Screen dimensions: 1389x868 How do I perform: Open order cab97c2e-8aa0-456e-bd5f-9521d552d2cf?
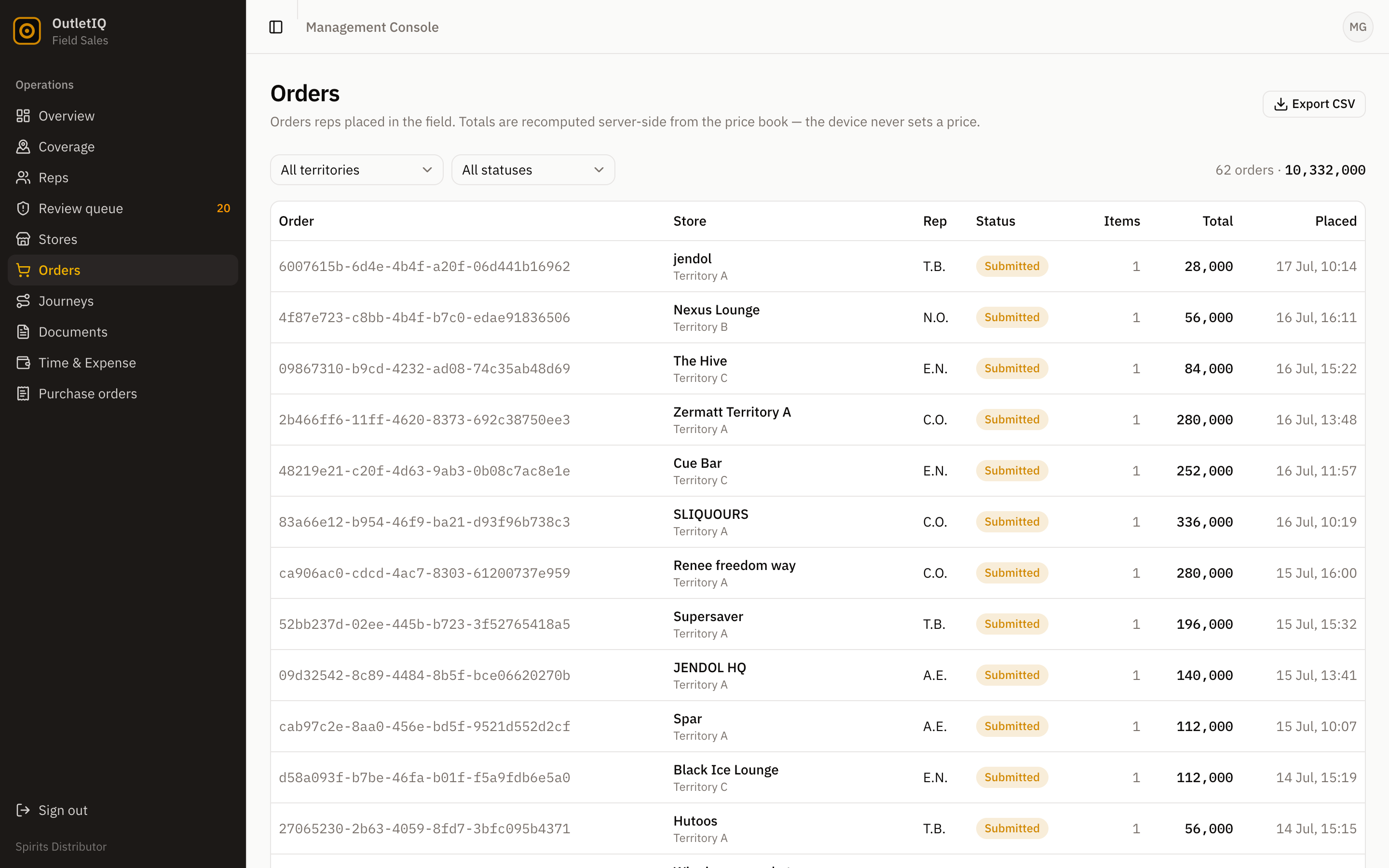tap(424, 726)
